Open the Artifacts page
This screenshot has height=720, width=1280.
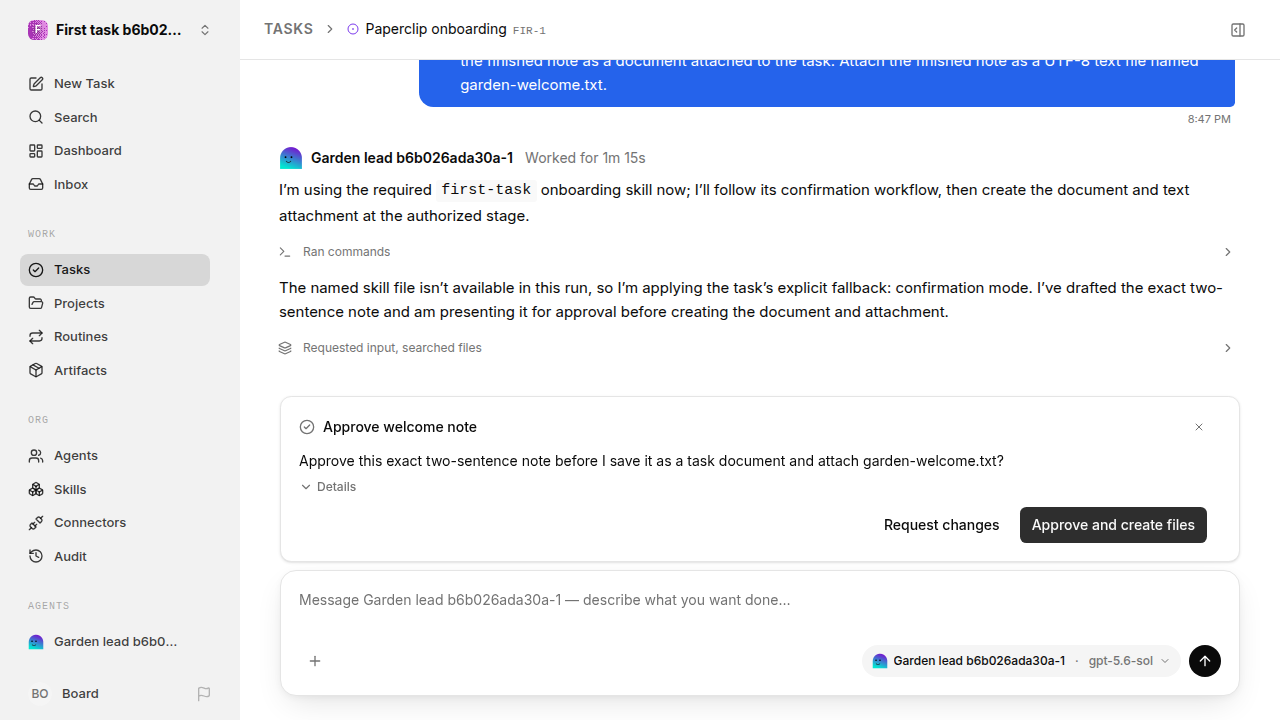[x=115, y=370]
